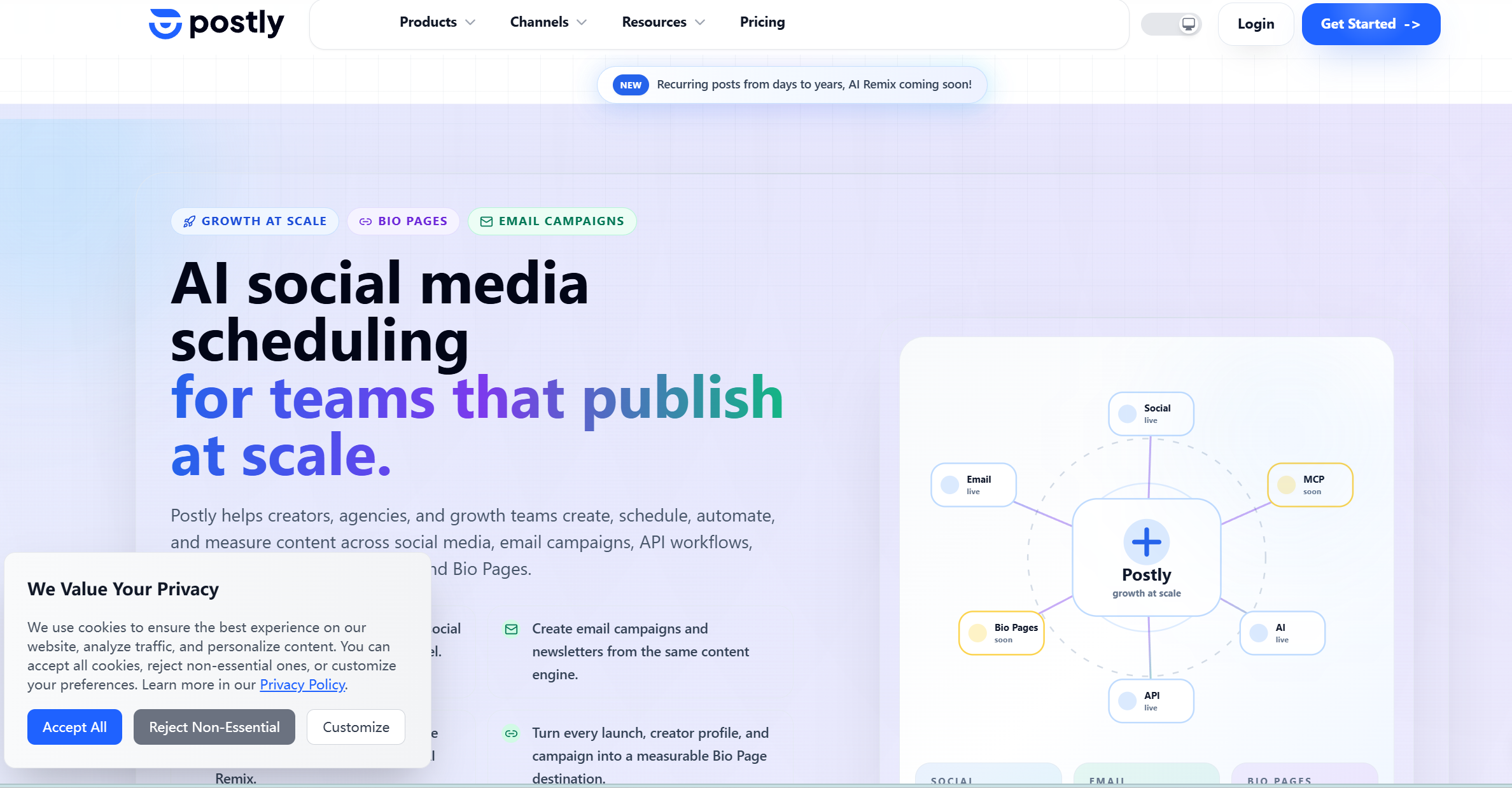Click the link icon in Bio Pages badge

pyautogui.click(x=365, y=221)
